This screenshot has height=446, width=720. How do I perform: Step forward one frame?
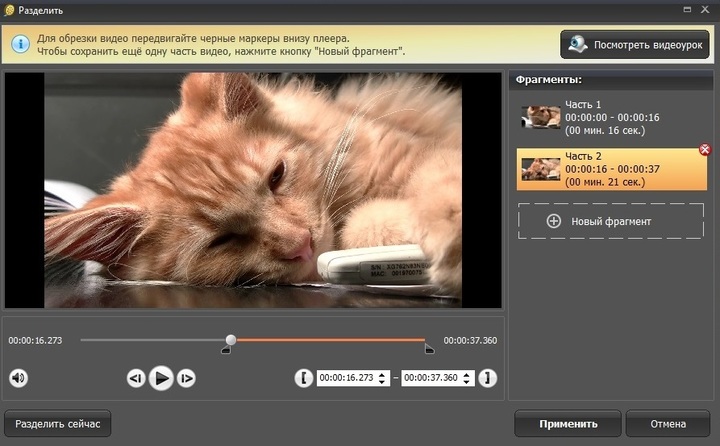(186, 378)
